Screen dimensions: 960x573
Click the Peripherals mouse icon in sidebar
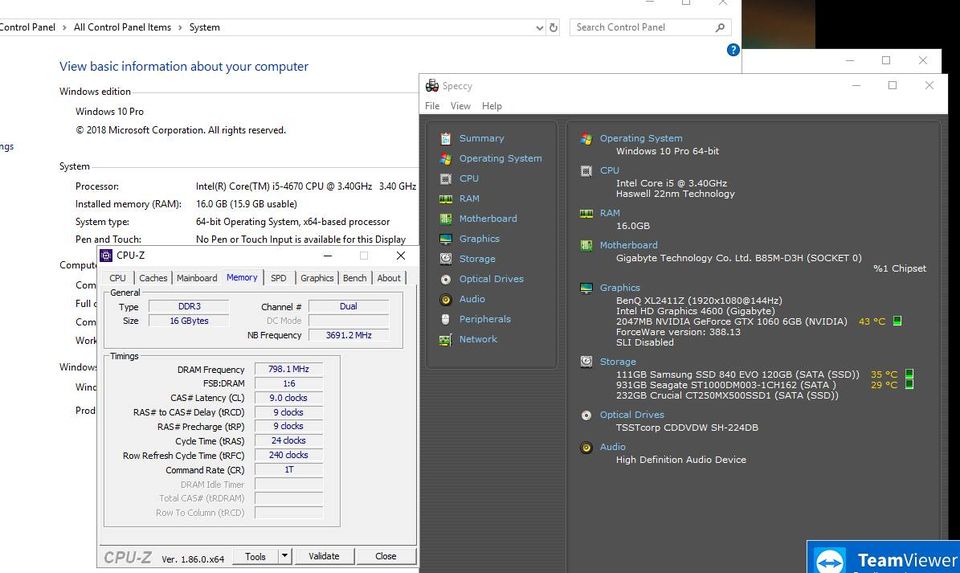[446, 319]
